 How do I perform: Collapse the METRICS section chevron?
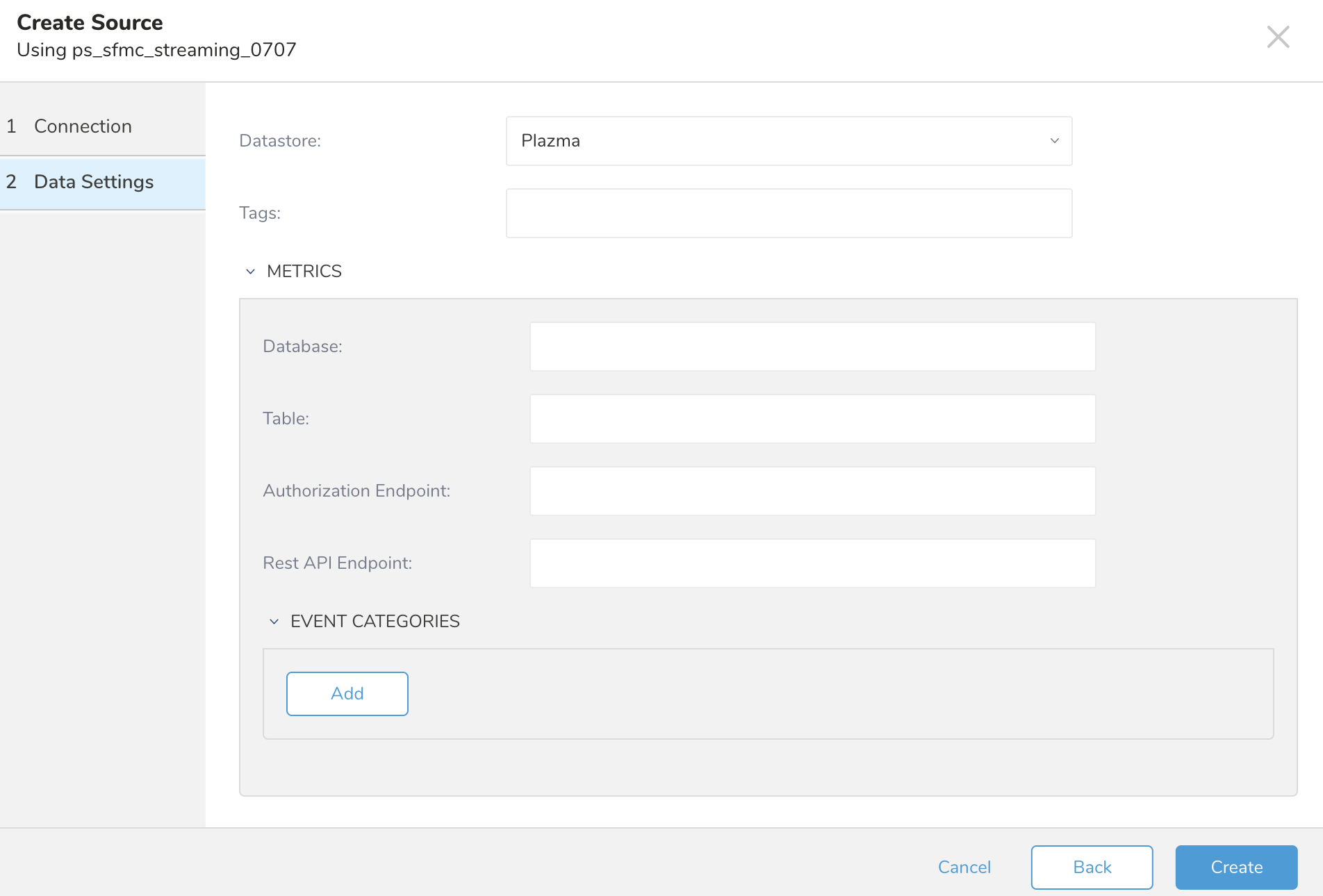point(251,272)
